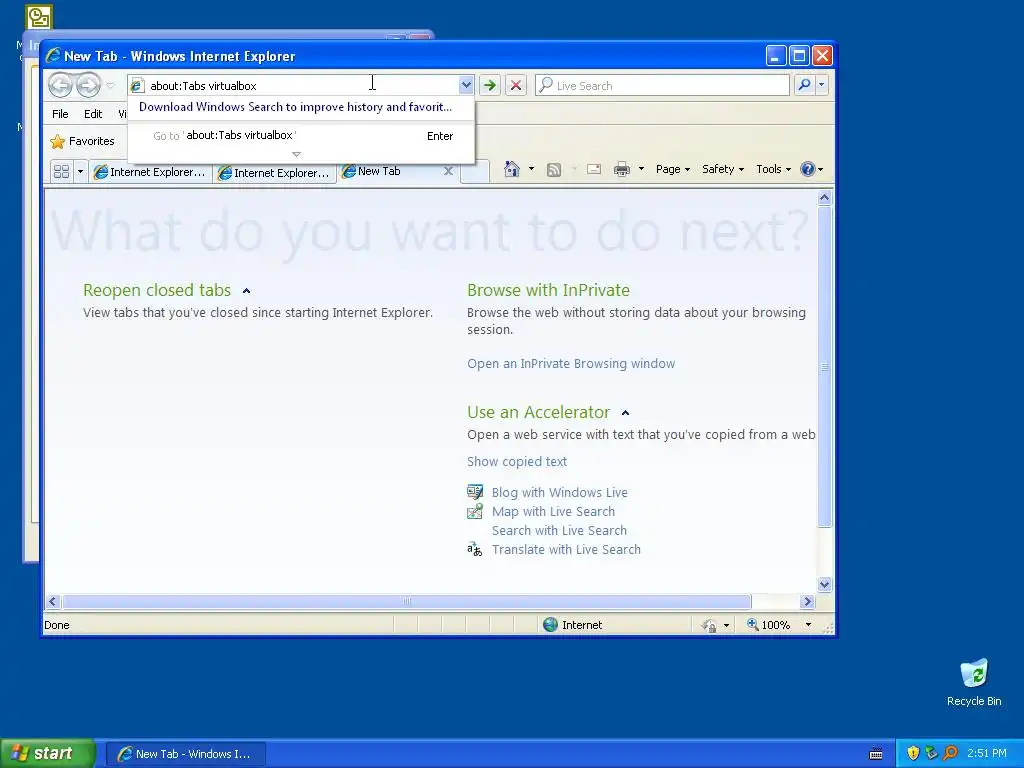Open the Tab List dropdown arrow
This screenshot has height=768, width=1024.
tap(80, 172)
